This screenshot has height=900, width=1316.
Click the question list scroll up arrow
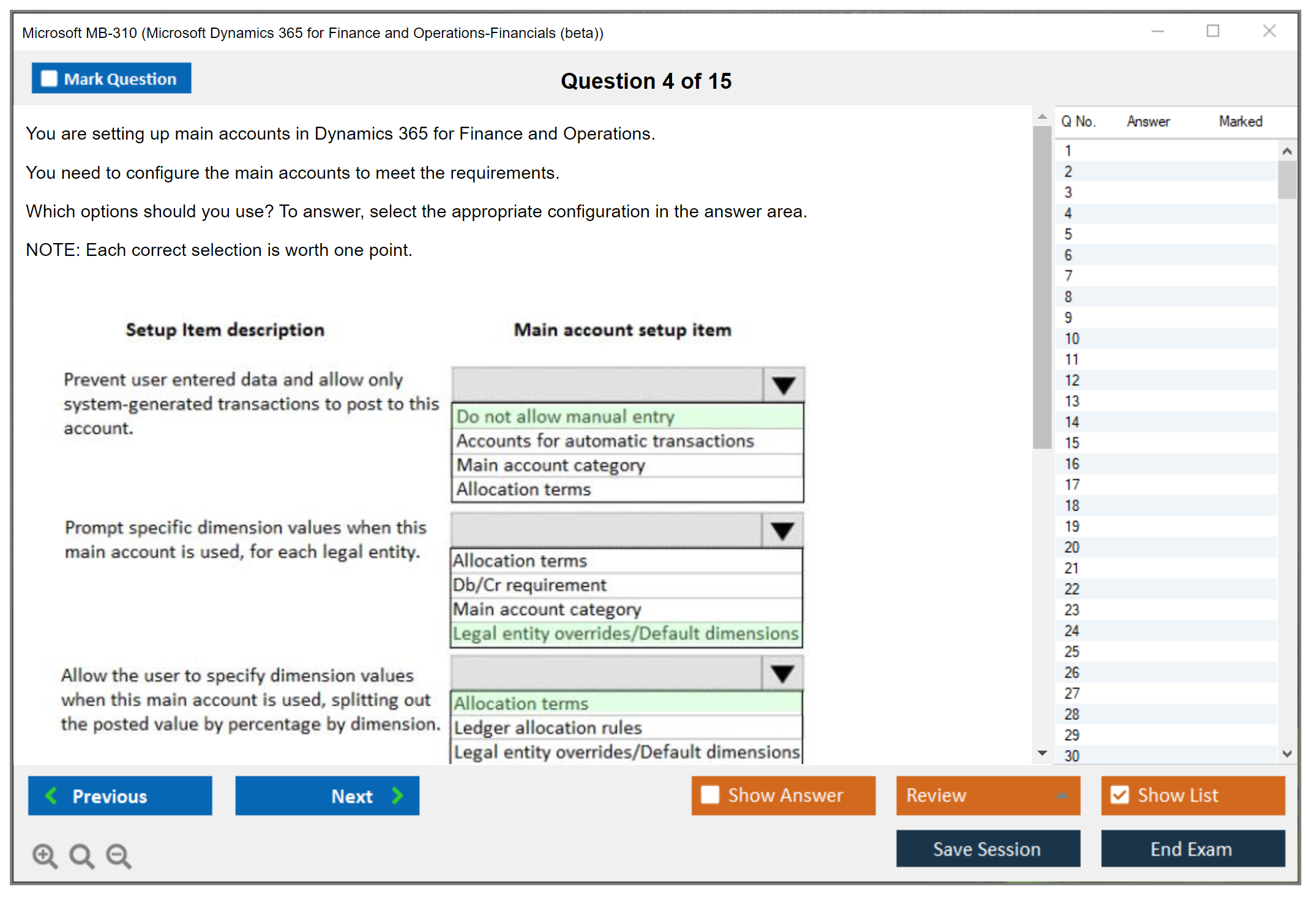point(1287,151)
